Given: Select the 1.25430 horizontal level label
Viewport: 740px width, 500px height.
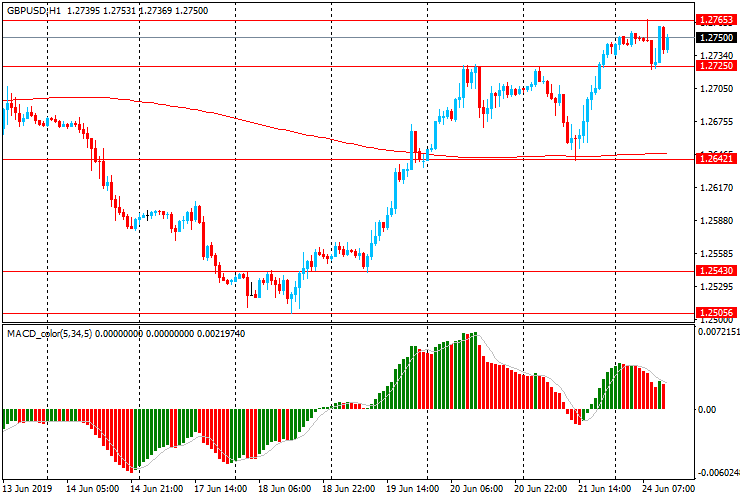Looking at the screenshot, I should (x=716, y=271).
